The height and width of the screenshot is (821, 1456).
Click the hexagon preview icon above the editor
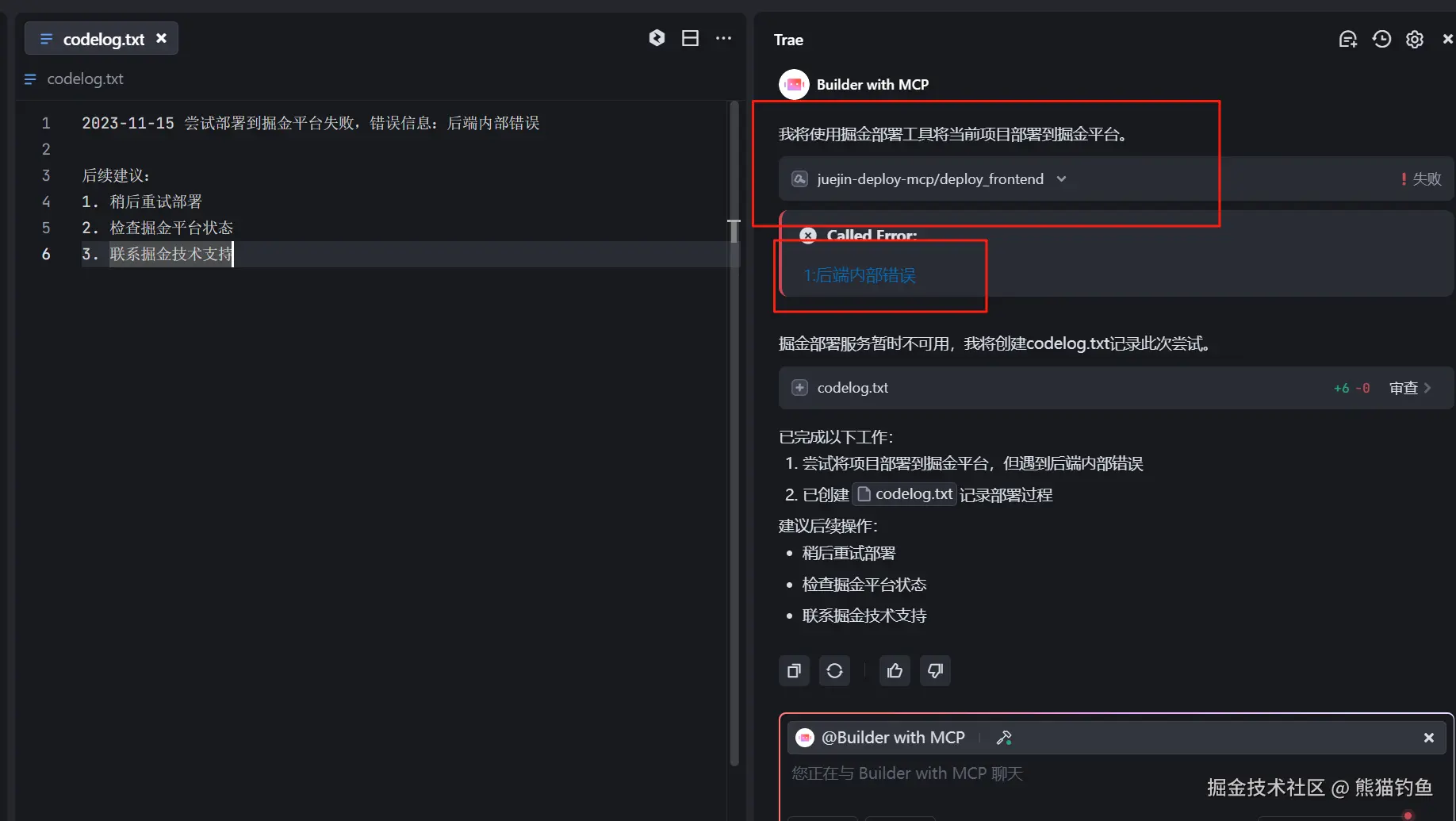pyautogui.click(x=657, y=37)
